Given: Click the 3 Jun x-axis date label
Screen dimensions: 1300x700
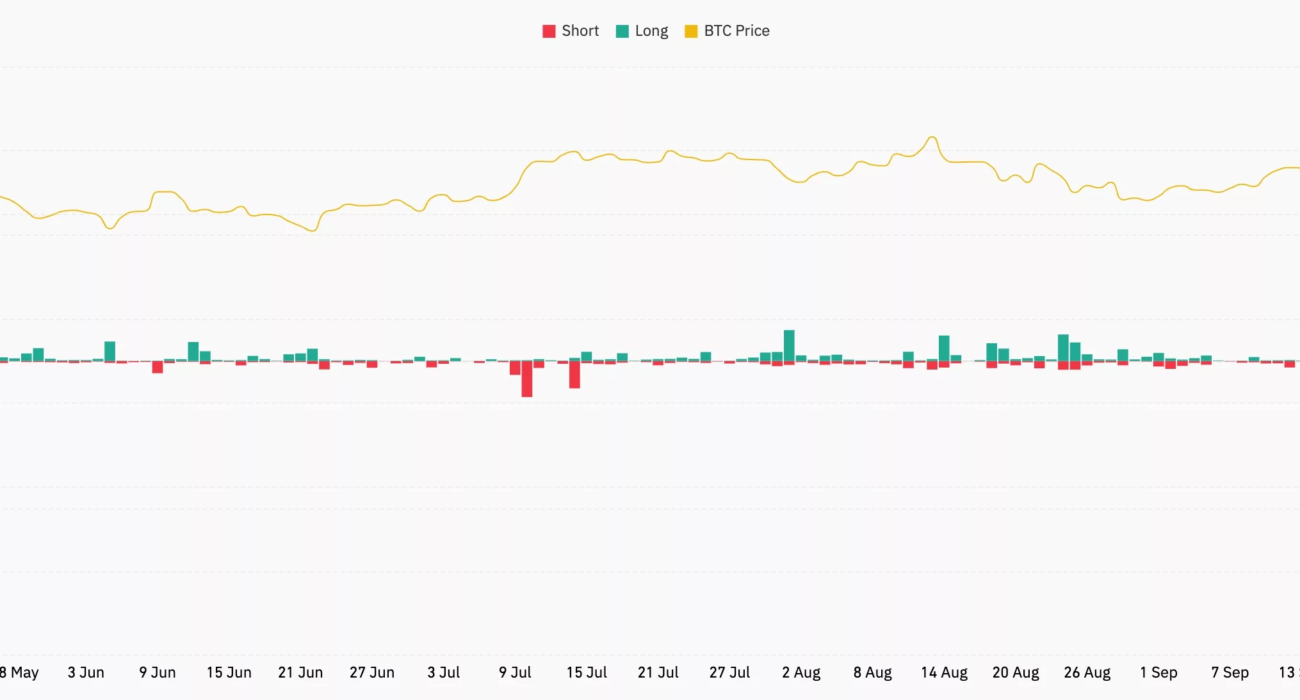Looking at the screenshot, I should click(x=86, y=673).
